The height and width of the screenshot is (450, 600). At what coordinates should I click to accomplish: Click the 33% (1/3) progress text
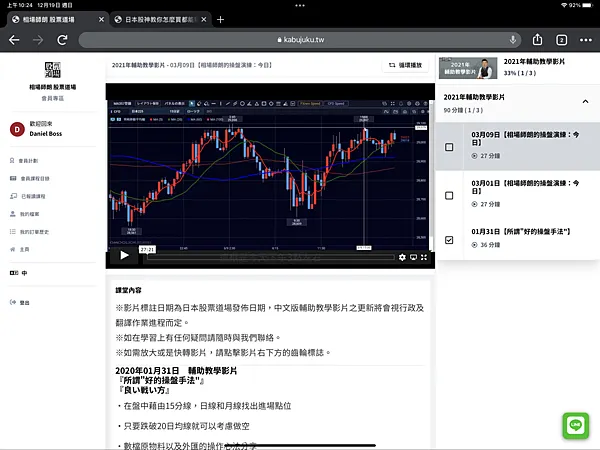point(520,73)
